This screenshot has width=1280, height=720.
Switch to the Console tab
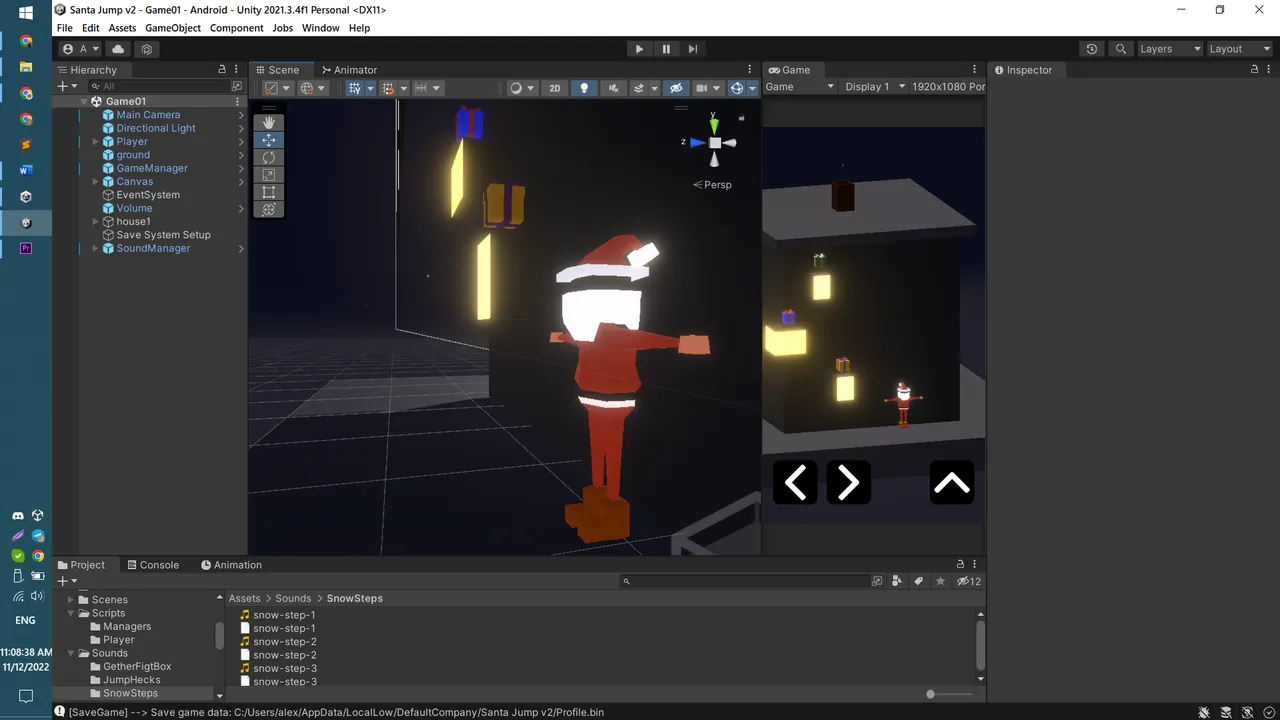153,565
